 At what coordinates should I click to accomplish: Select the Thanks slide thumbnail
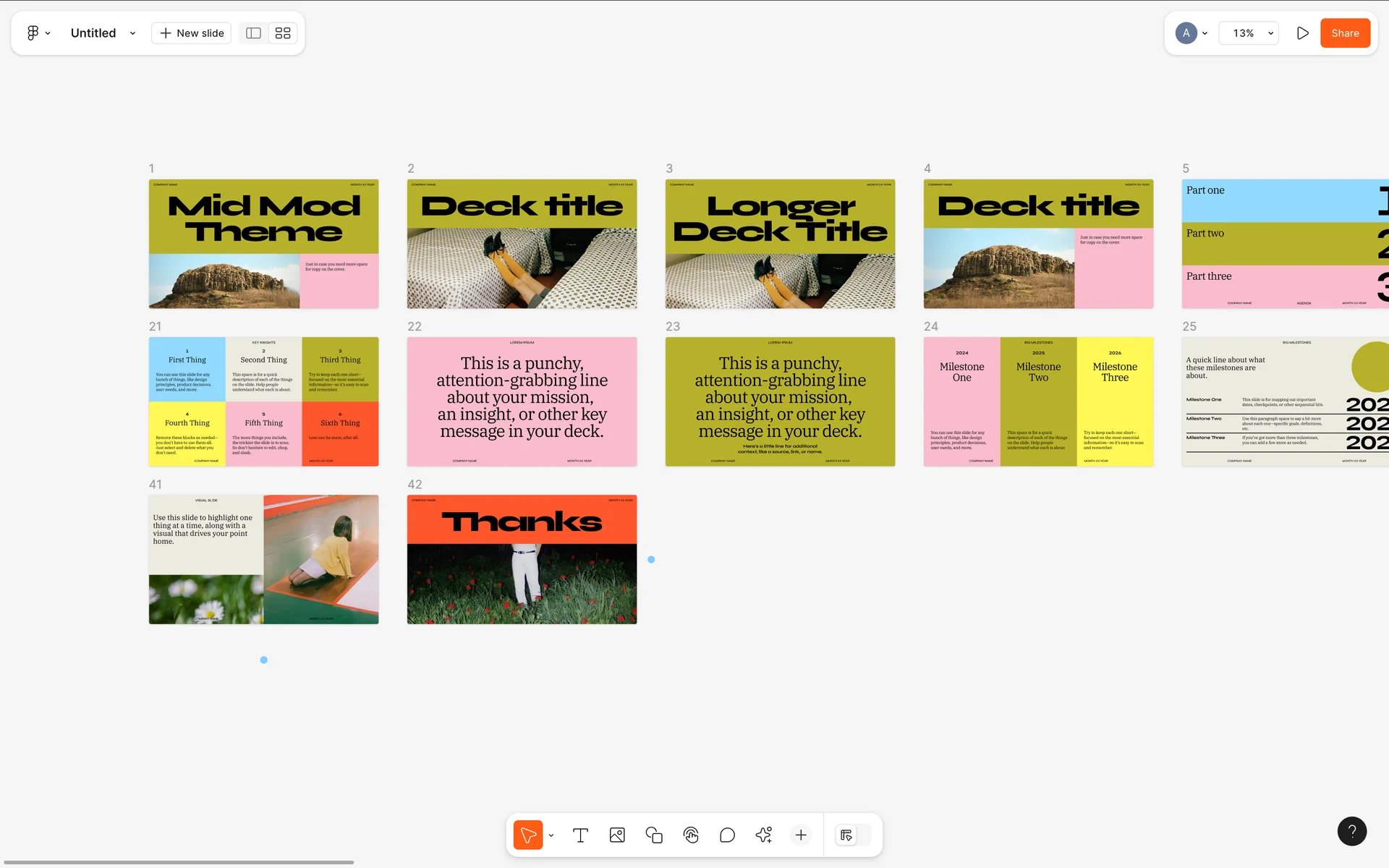[522, 559]
